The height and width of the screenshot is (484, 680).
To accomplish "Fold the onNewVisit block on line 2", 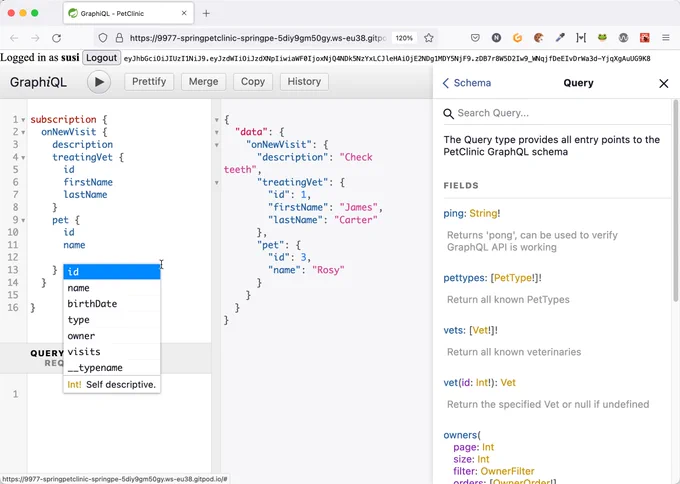I will tap(23, 133).
